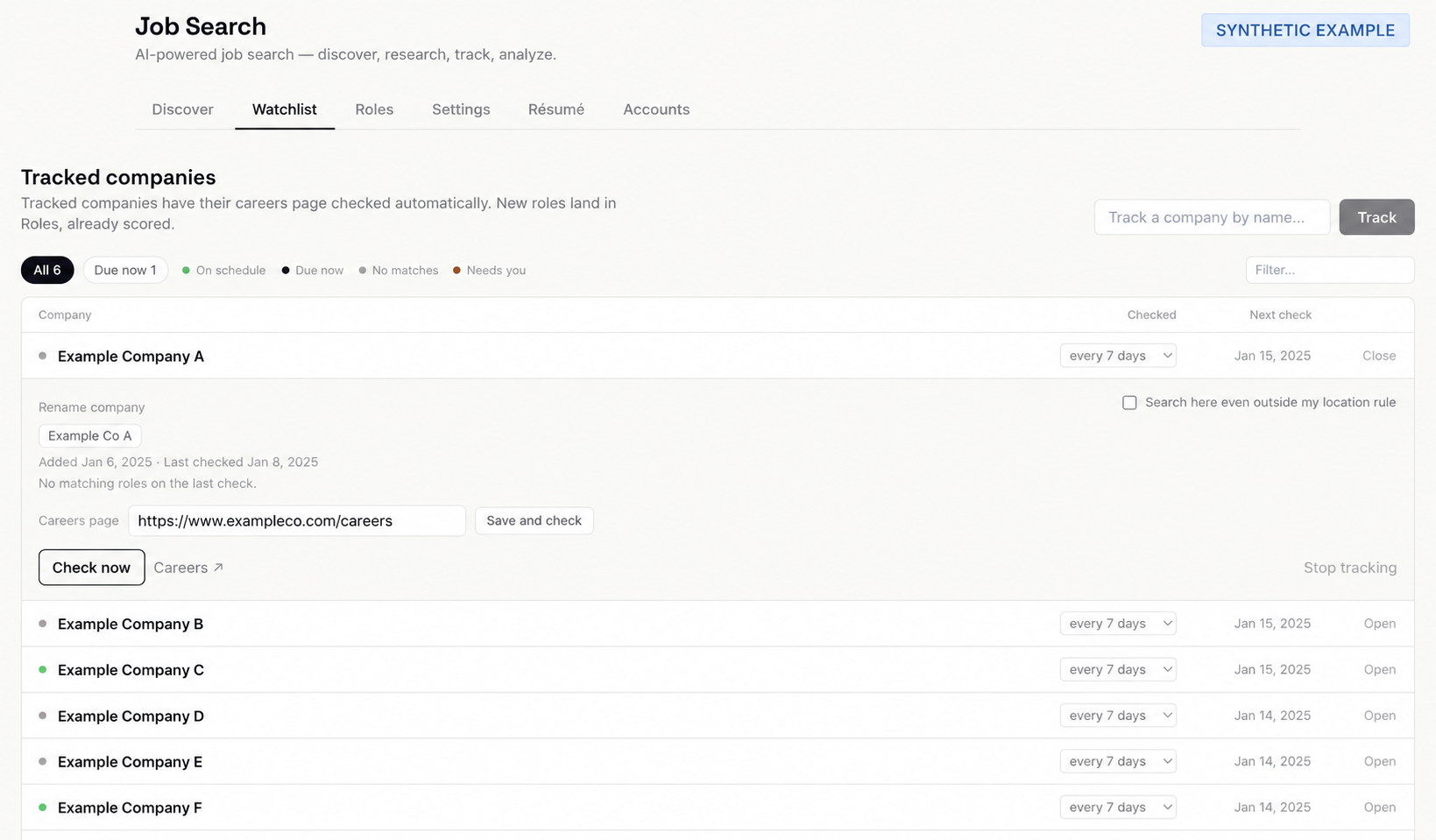Click the Example Company F row name

tap(130, 808)
